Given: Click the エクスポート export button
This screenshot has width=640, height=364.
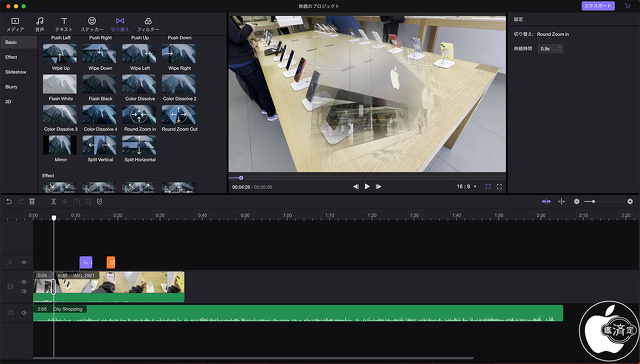Looking at the screenshot, I should 598,6.
